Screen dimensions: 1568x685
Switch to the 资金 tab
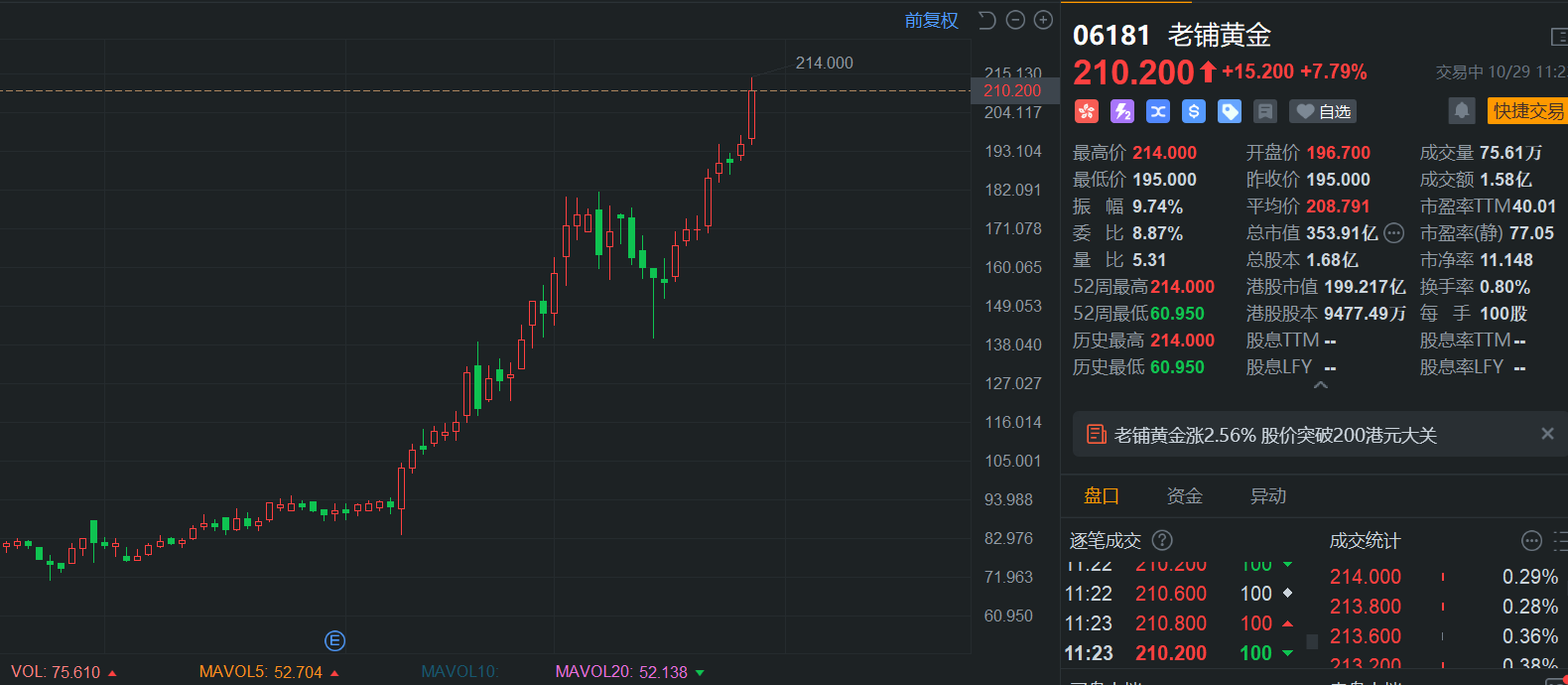1184,495
